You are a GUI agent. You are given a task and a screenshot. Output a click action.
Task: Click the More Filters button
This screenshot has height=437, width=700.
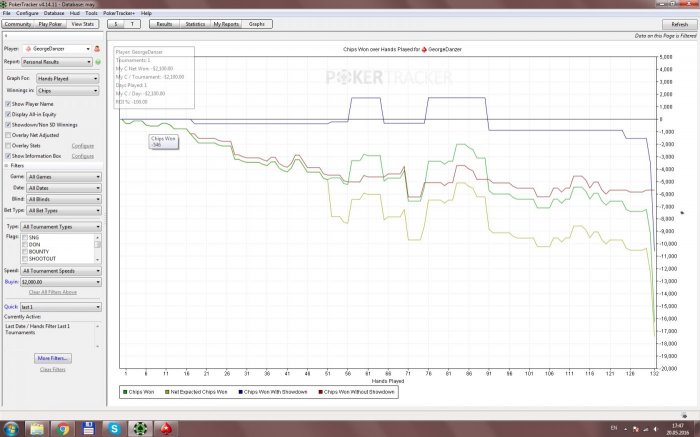(x=52, y=358)
